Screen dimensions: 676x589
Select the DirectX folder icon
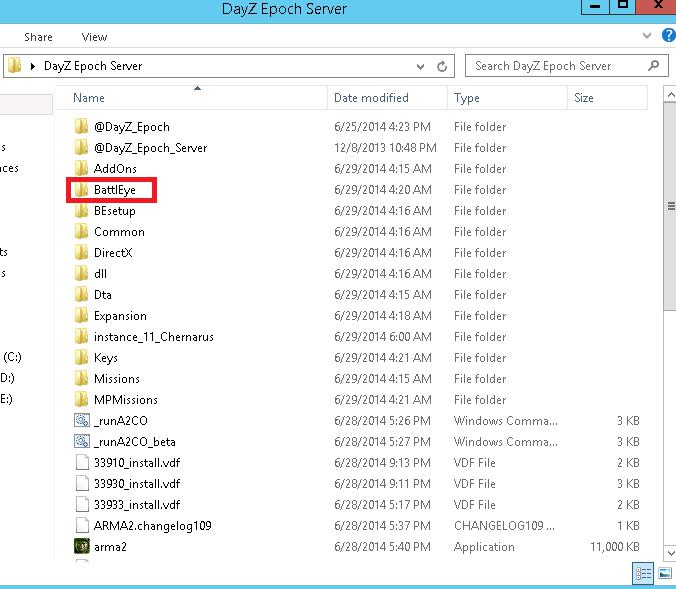81,253
